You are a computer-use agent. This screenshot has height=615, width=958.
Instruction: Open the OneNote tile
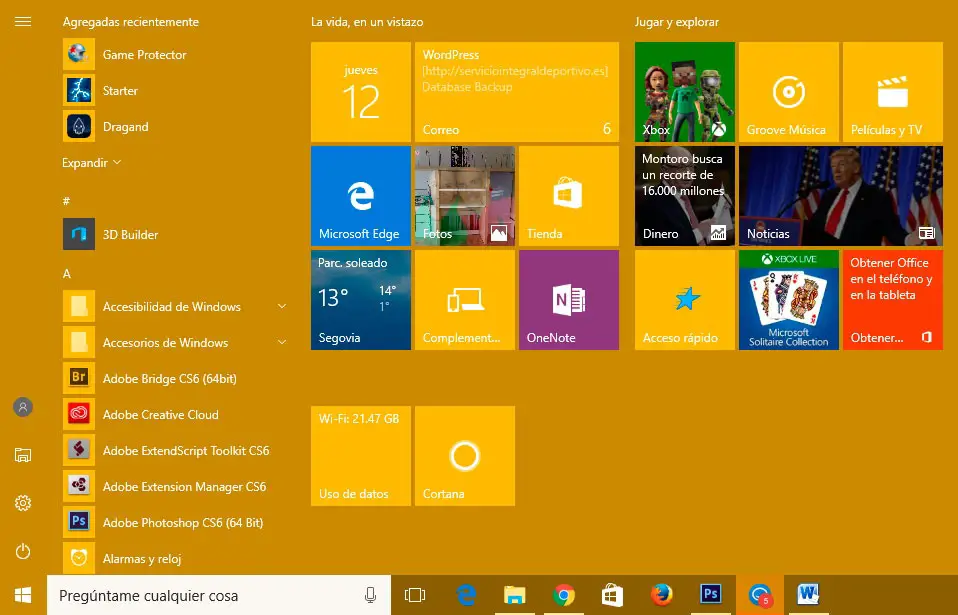(568, 300)
